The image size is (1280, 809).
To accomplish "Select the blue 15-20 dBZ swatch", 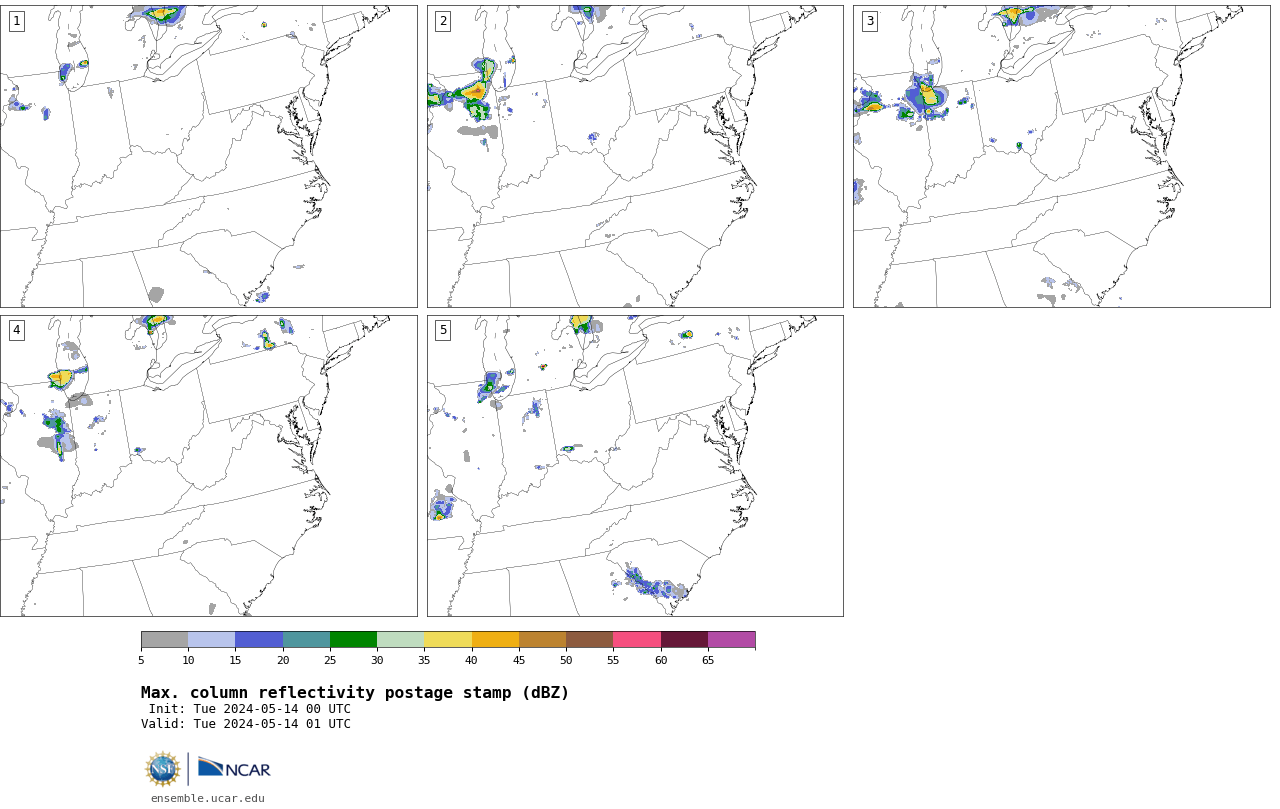I will [x=259, y=640].
